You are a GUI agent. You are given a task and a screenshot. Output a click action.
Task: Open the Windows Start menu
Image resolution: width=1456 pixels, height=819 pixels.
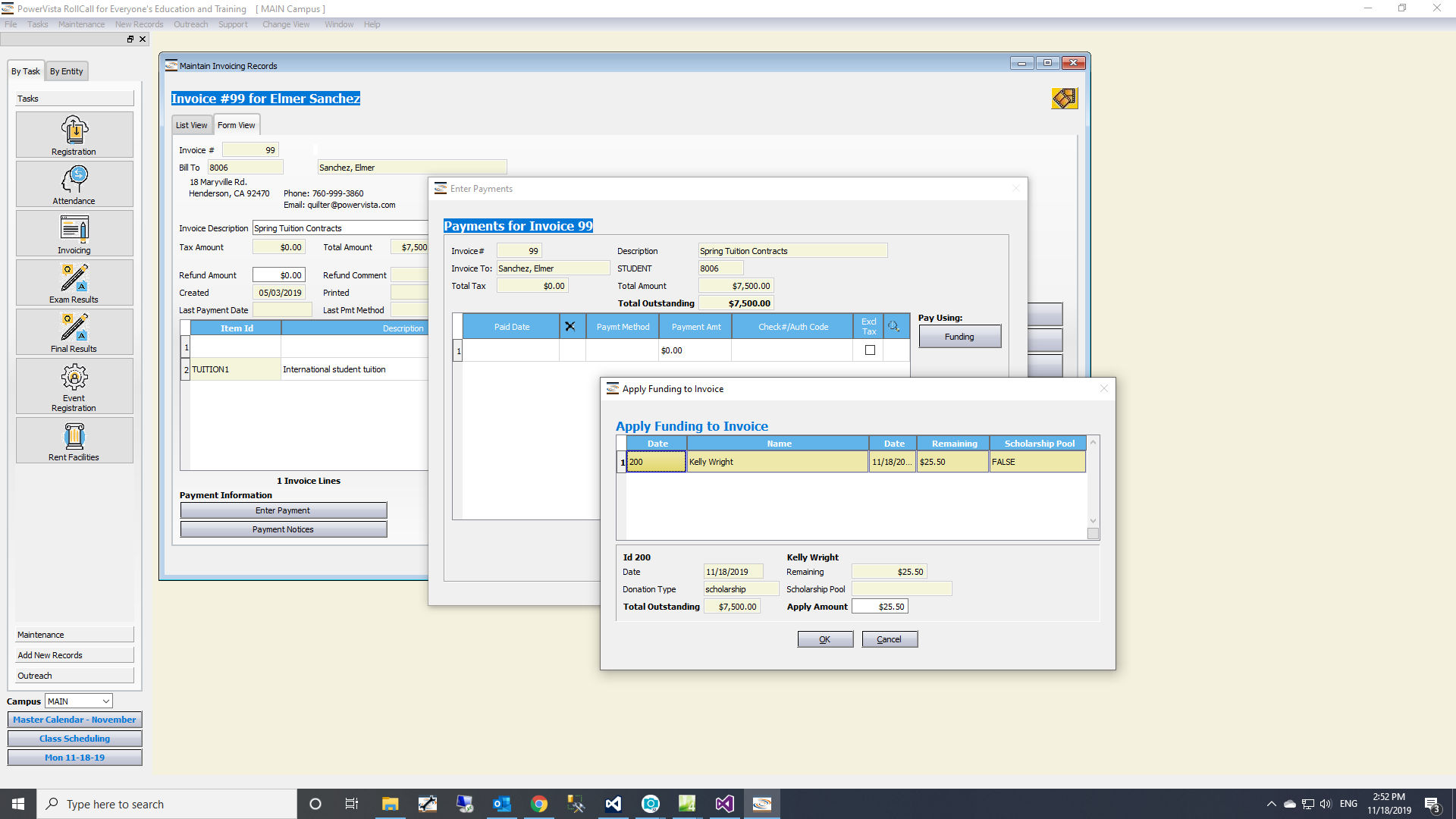tap(18, 804)
